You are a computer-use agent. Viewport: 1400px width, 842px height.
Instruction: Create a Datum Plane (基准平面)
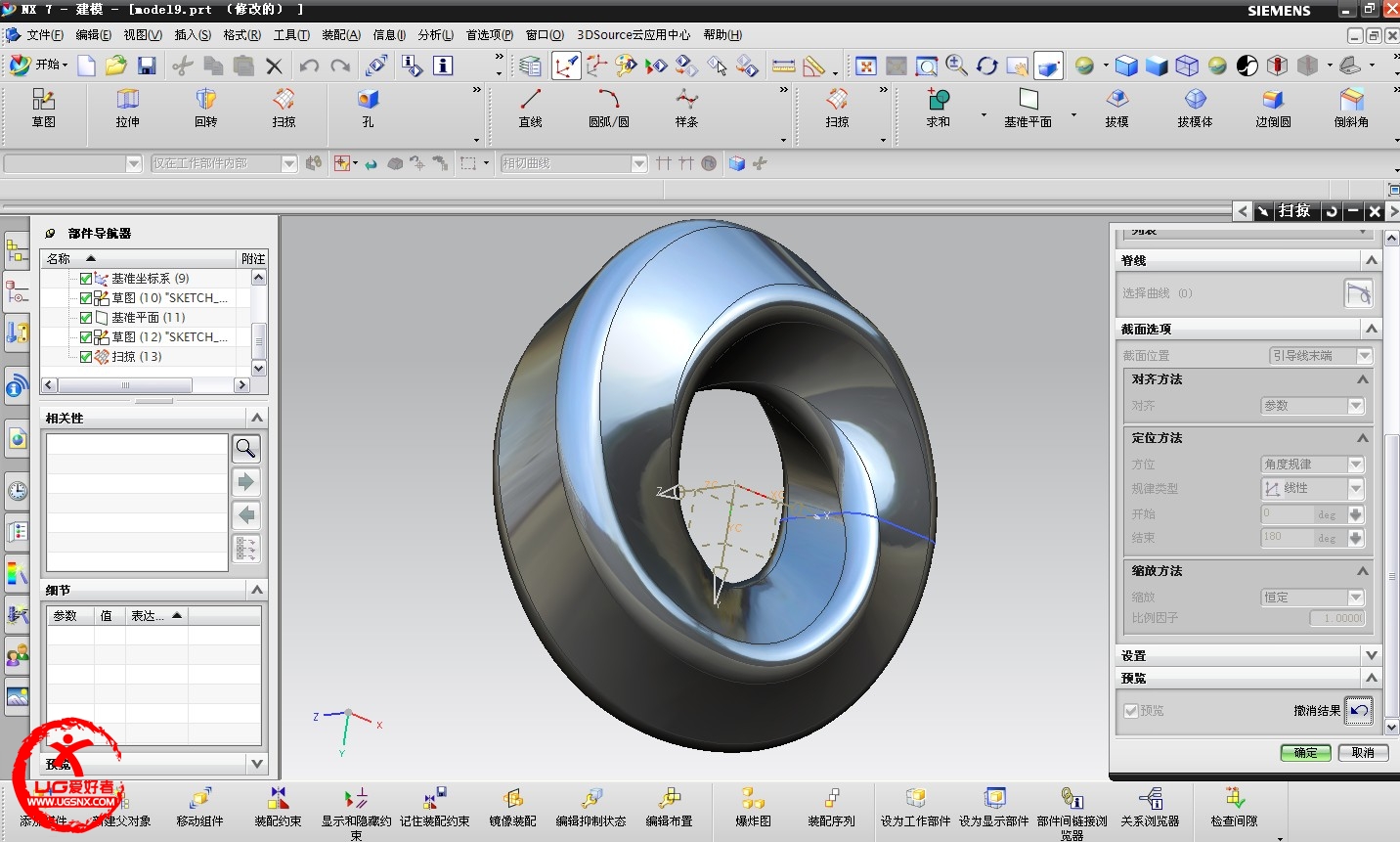[1028, 108]
